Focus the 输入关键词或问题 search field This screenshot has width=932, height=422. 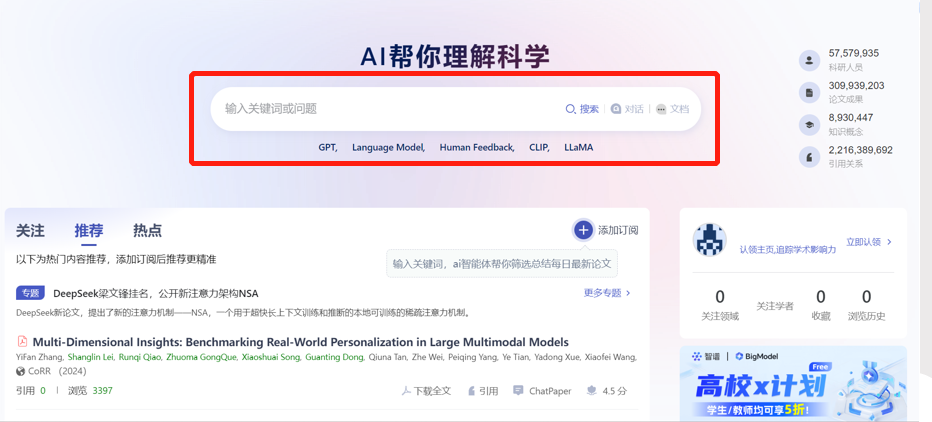click(x=380, y=109)
